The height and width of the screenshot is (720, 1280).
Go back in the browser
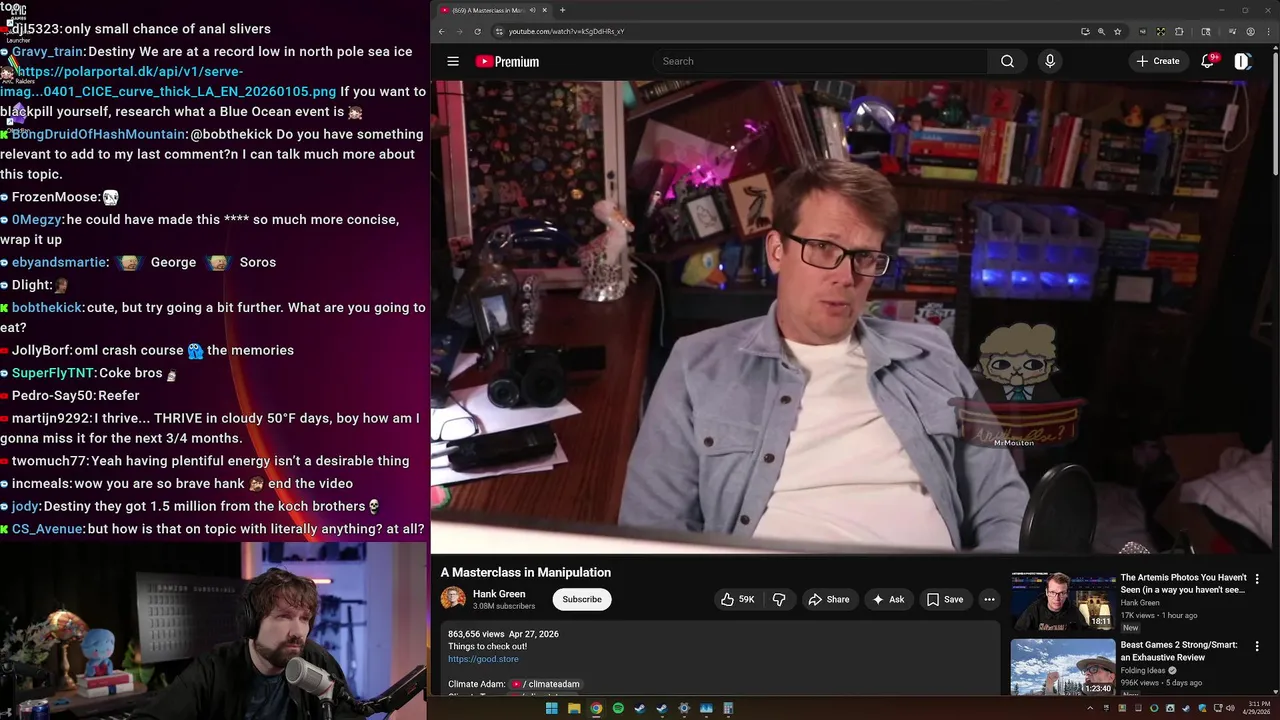[x=441, y=31]
